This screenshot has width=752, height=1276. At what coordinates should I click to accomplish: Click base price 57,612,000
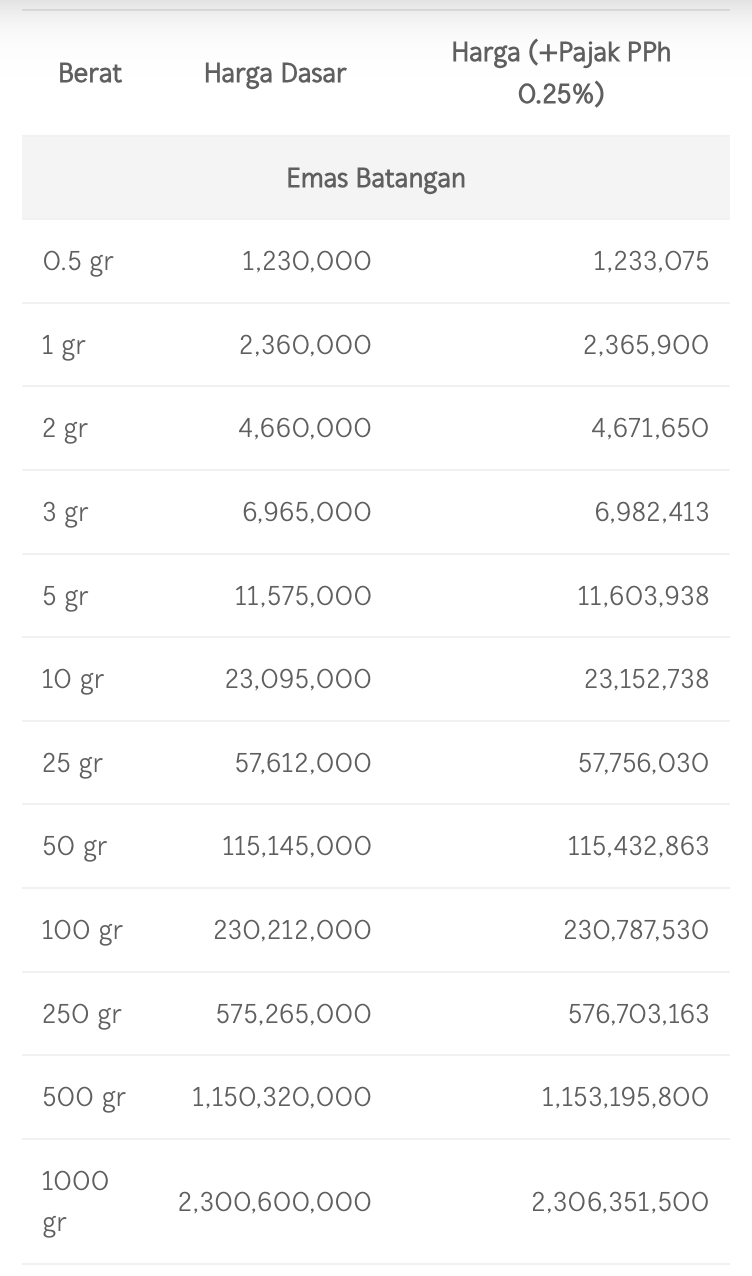(x=303, y=763)
